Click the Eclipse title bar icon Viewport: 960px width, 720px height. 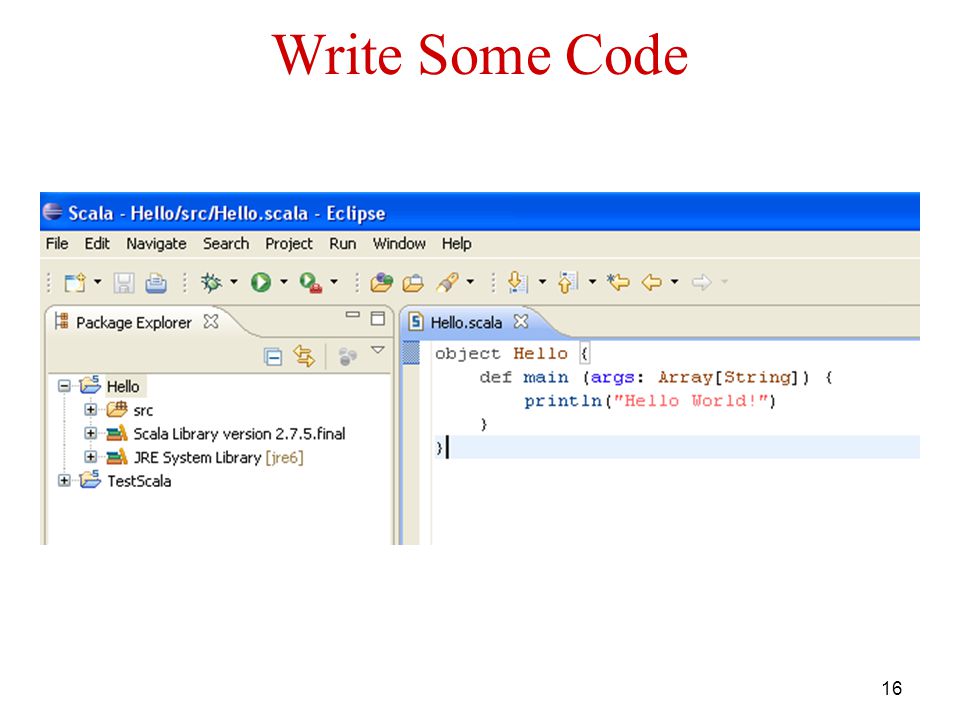(53, 212)
